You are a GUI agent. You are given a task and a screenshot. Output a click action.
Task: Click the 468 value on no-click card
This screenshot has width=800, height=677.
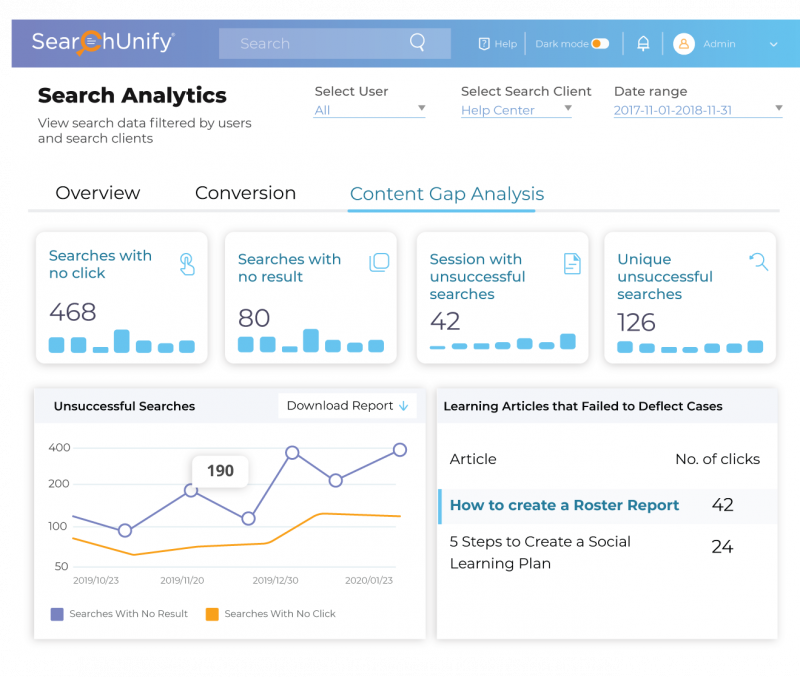click(x=72, y=312)
